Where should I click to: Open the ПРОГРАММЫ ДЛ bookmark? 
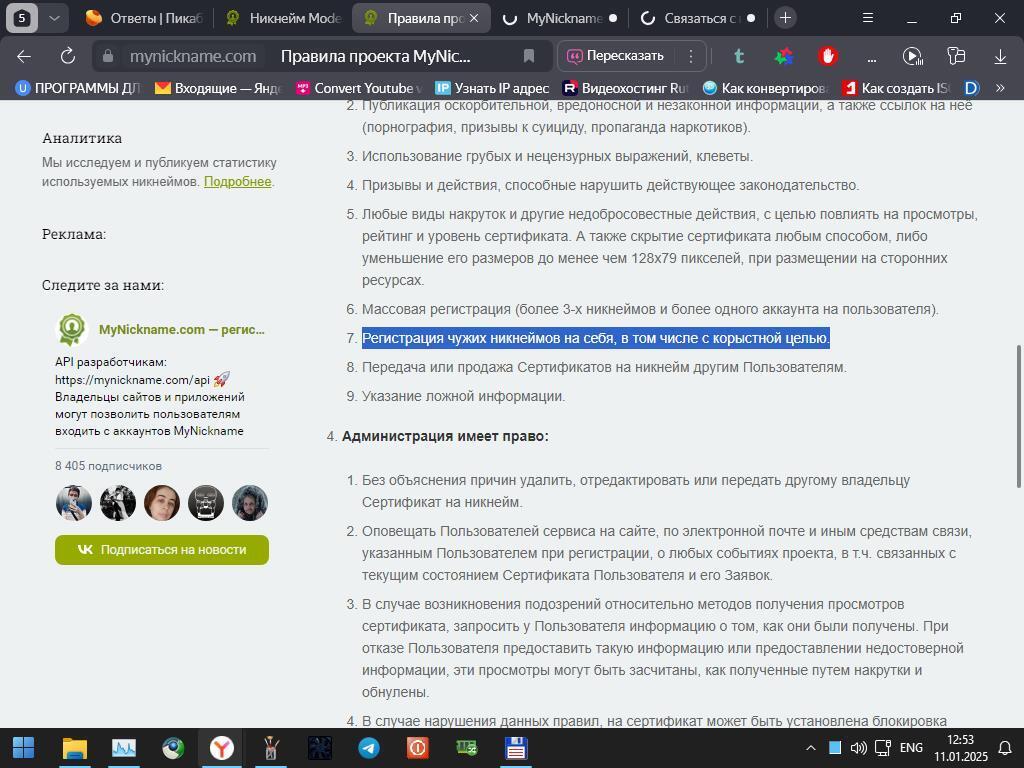pos(78,88)
